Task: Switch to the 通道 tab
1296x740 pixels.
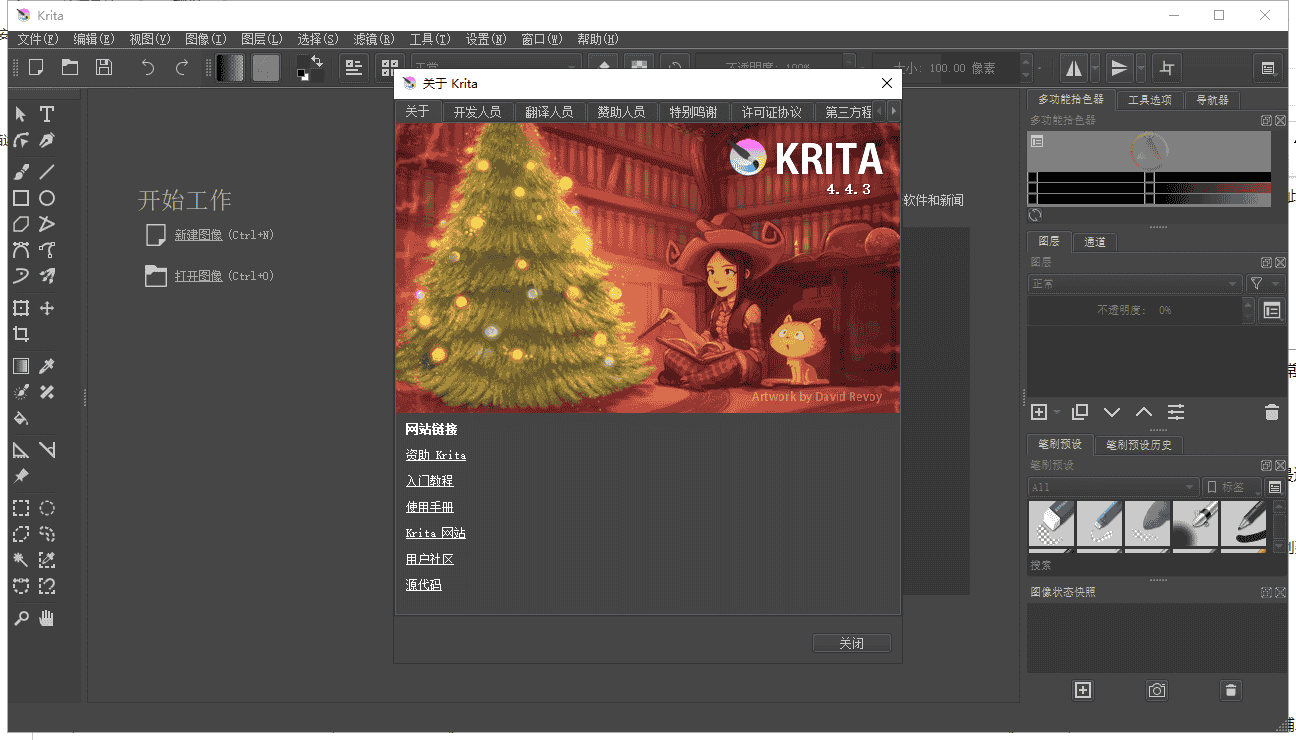Action: (1094, 241)
